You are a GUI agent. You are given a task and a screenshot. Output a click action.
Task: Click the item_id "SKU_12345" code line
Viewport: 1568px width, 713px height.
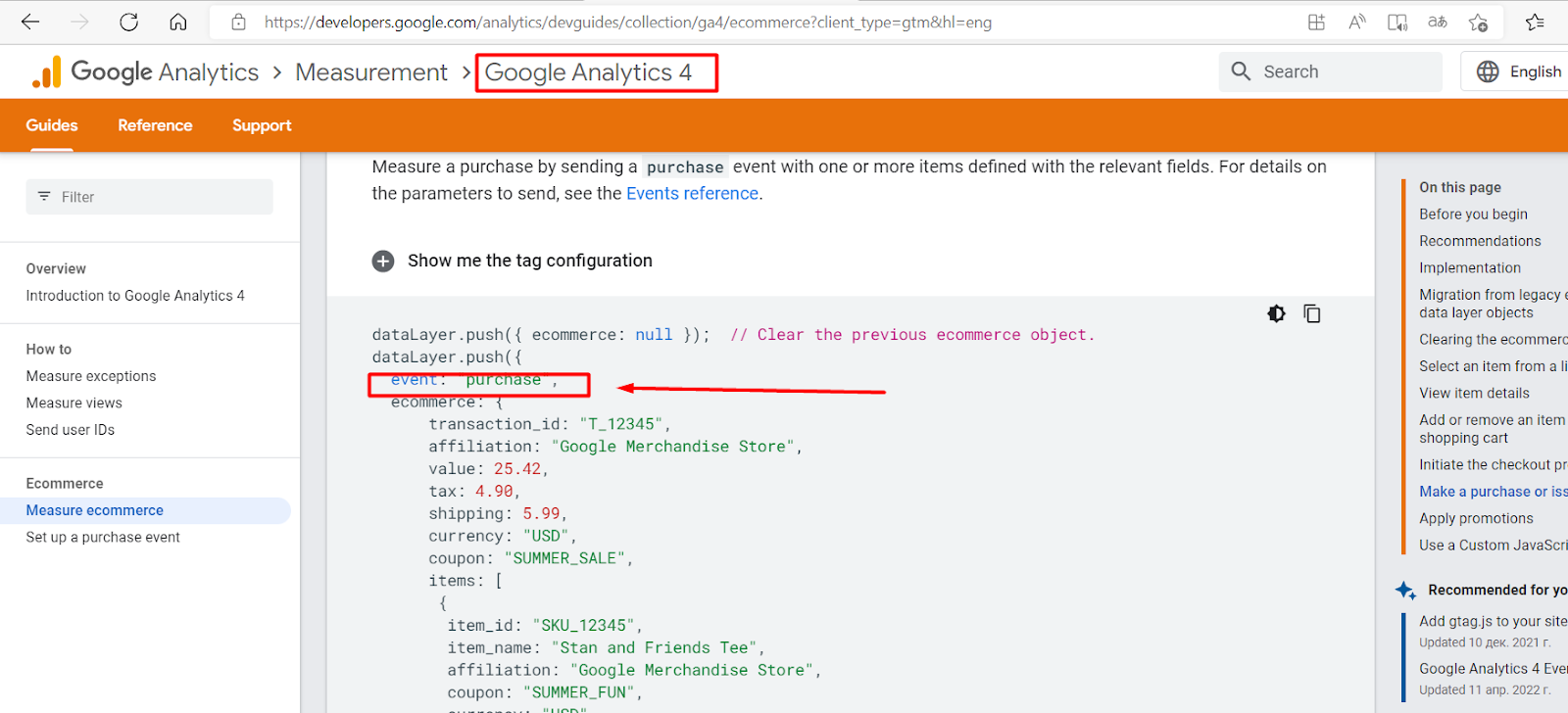tap(545, 625)
